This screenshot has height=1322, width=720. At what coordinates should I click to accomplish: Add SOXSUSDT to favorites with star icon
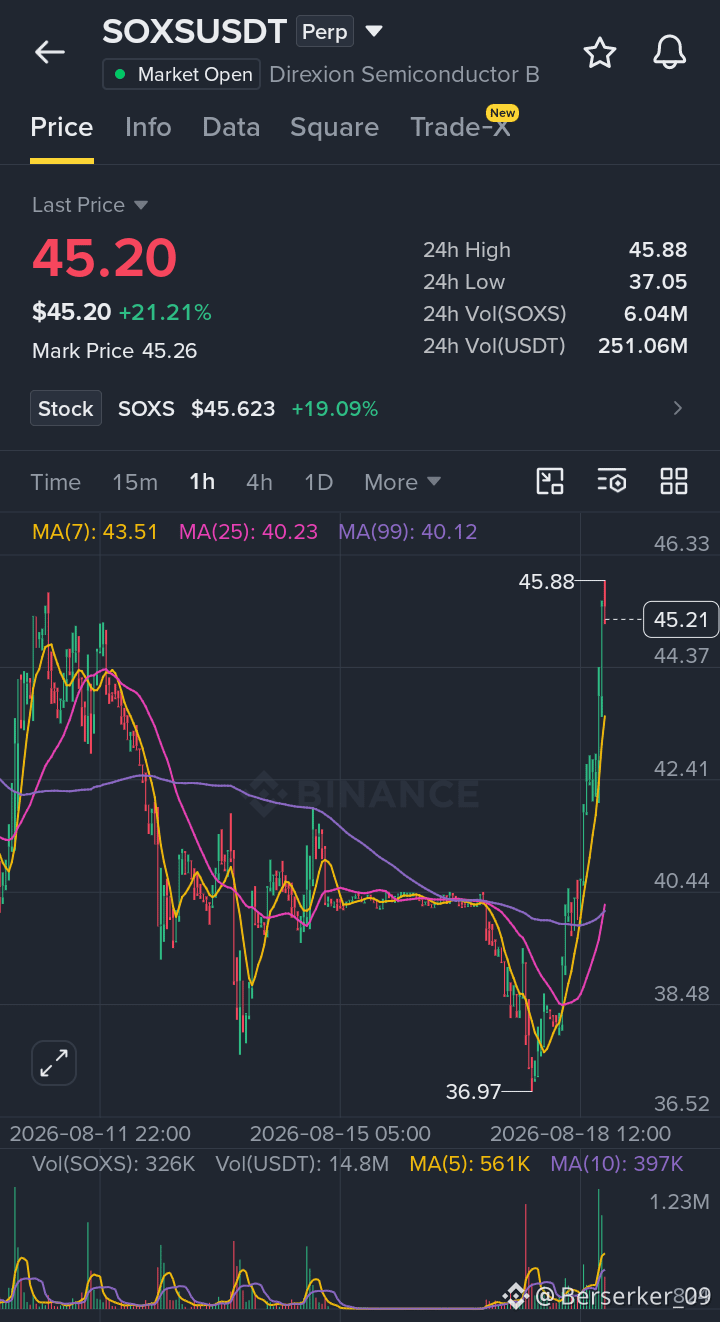click(x=600, y=52)
